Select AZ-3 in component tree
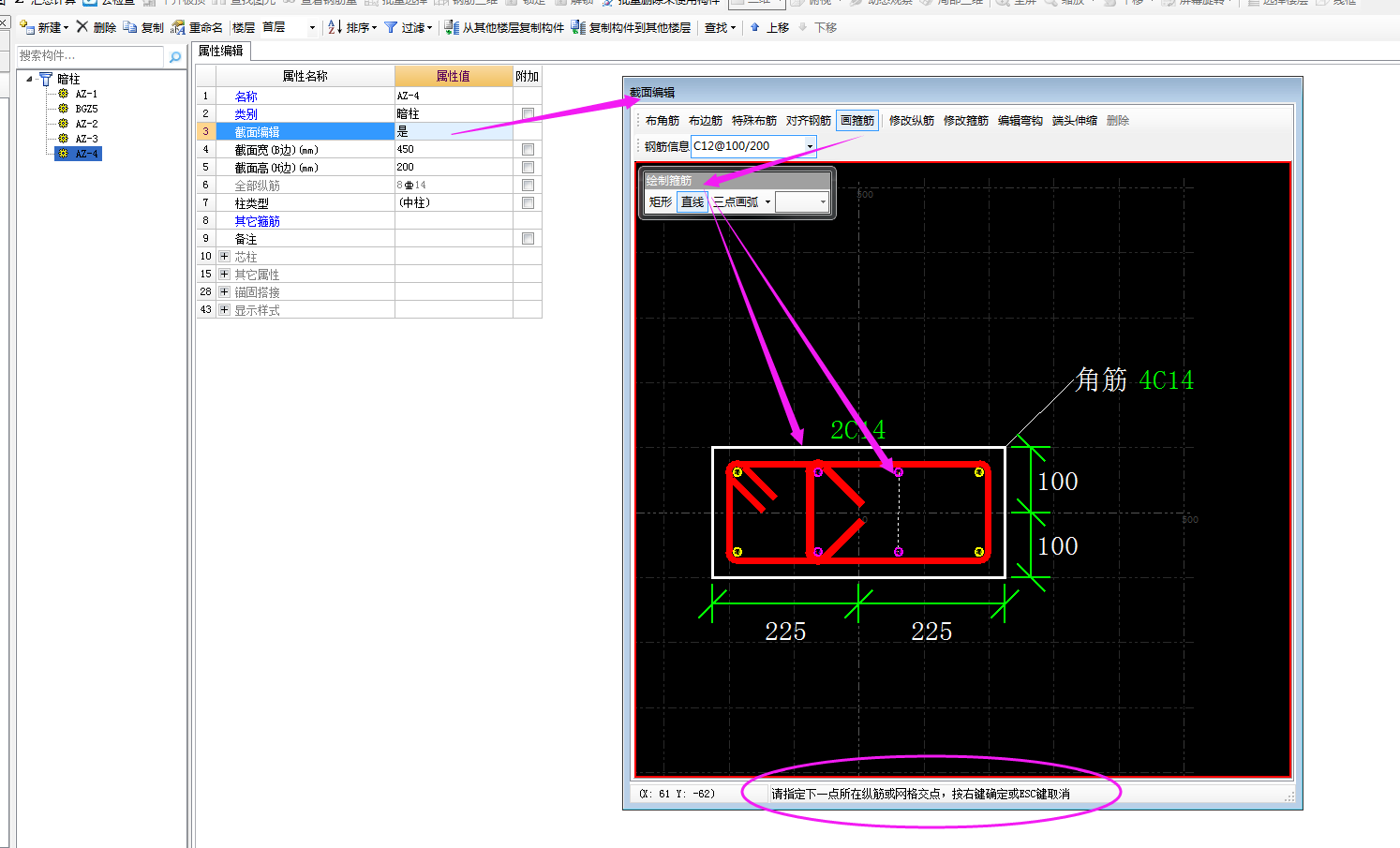The height and width of the screenshot is (848, 1400). click(86, 139)
